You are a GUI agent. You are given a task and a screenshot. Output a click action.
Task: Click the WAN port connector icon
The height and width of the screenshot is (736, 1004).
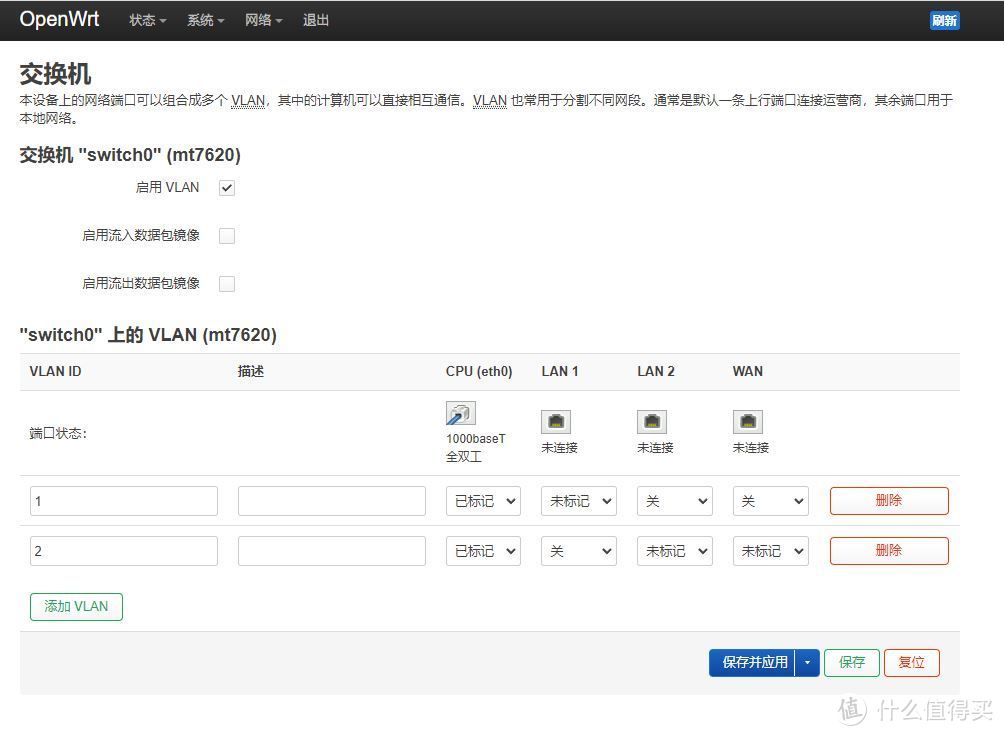click(748, 421)
